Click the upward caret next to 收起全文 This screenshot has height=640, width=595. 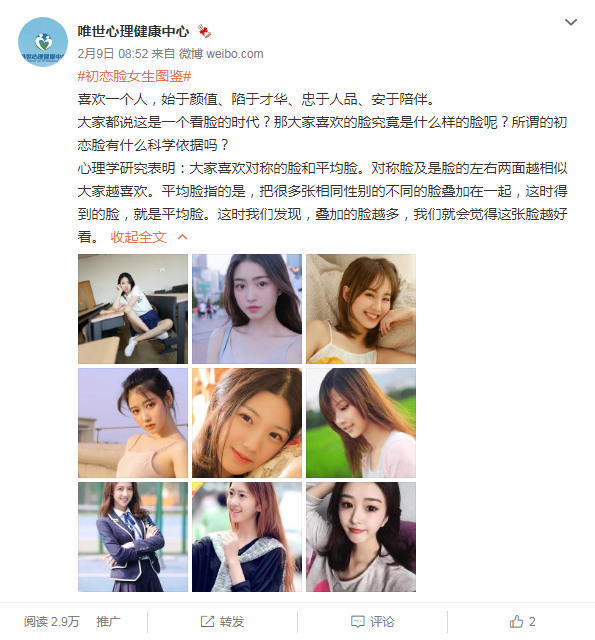[182, 237]
